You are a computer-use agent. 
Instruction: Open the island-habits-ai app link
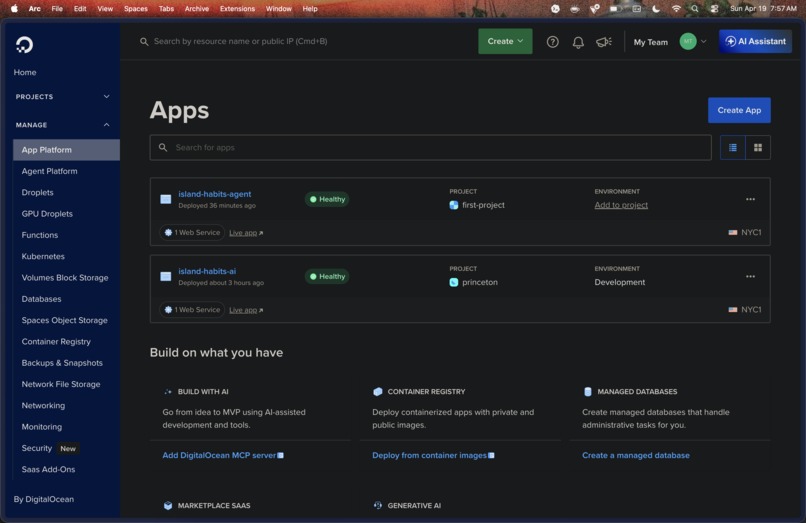(207, 271)
